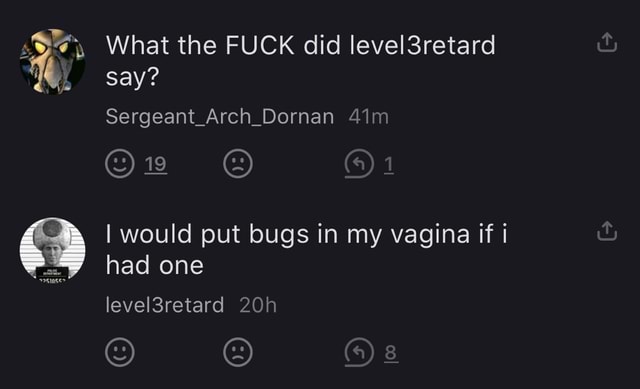This screenshot has width=640, height=389.
Task: Frown-react to the 20h comment
Action: (238, 352)
